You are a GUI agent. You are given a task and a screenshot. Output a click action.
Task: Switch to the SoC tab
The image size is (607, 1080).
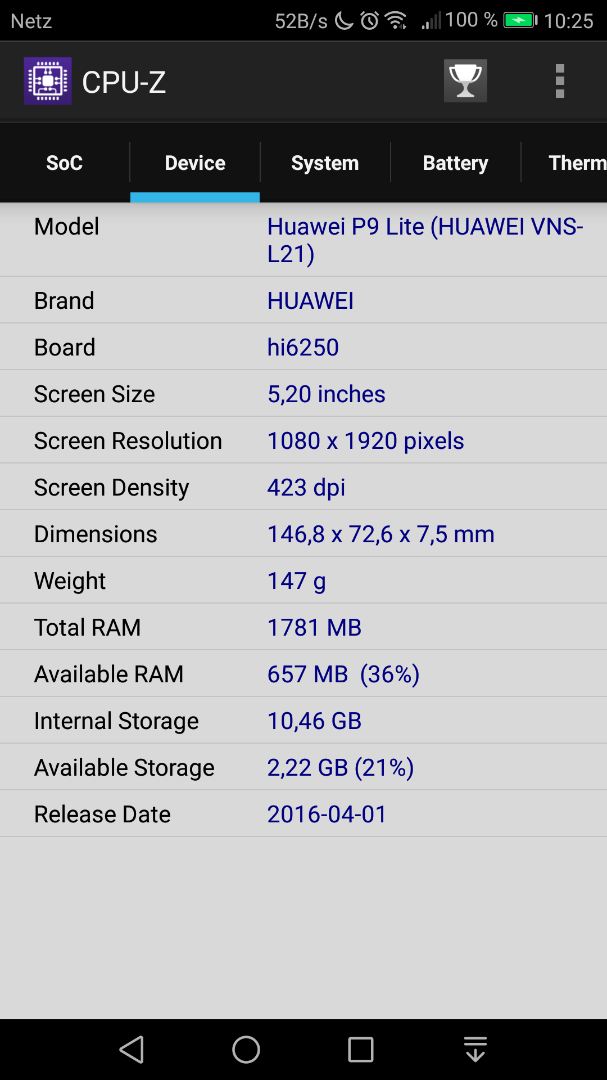pyautogui.click(x=65, y=163)
